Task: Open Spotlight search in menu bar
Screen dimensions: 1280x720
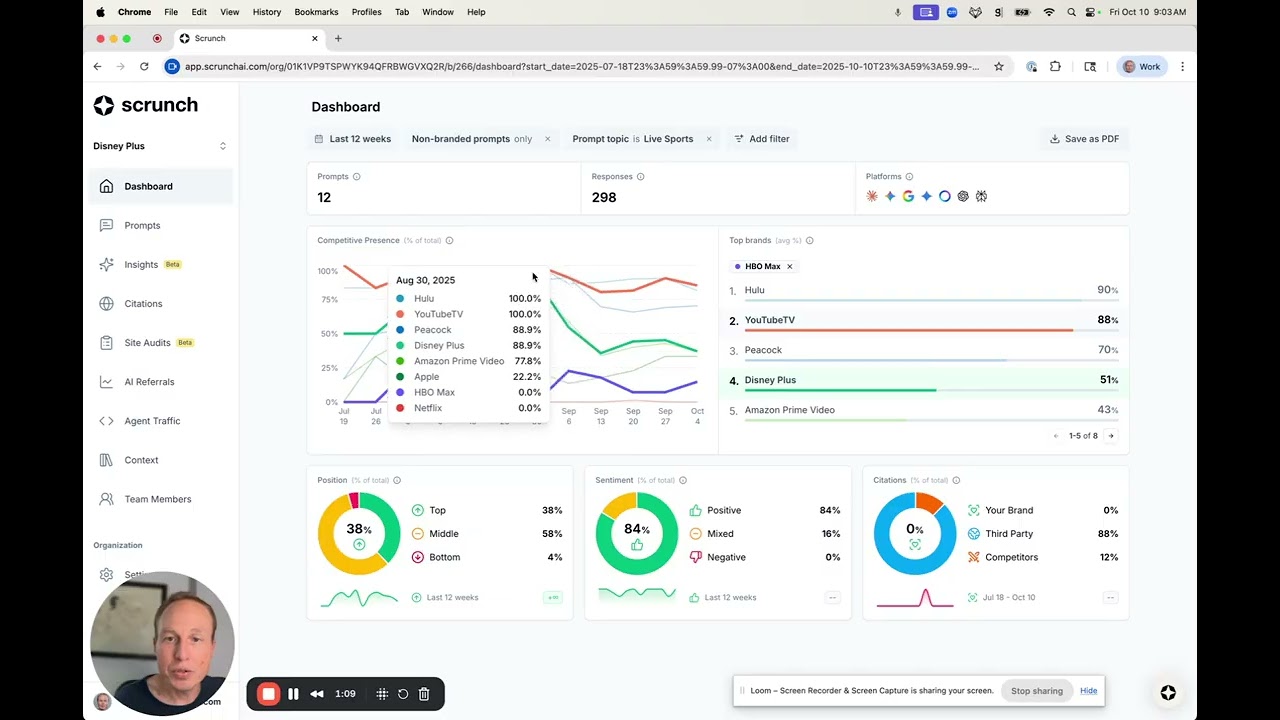Action: 1071,12
